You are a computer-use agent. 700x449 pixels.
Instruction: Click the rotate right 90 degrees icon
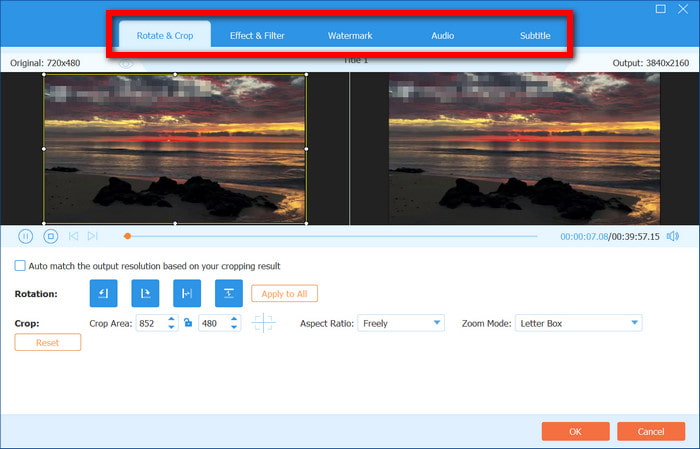145,293
